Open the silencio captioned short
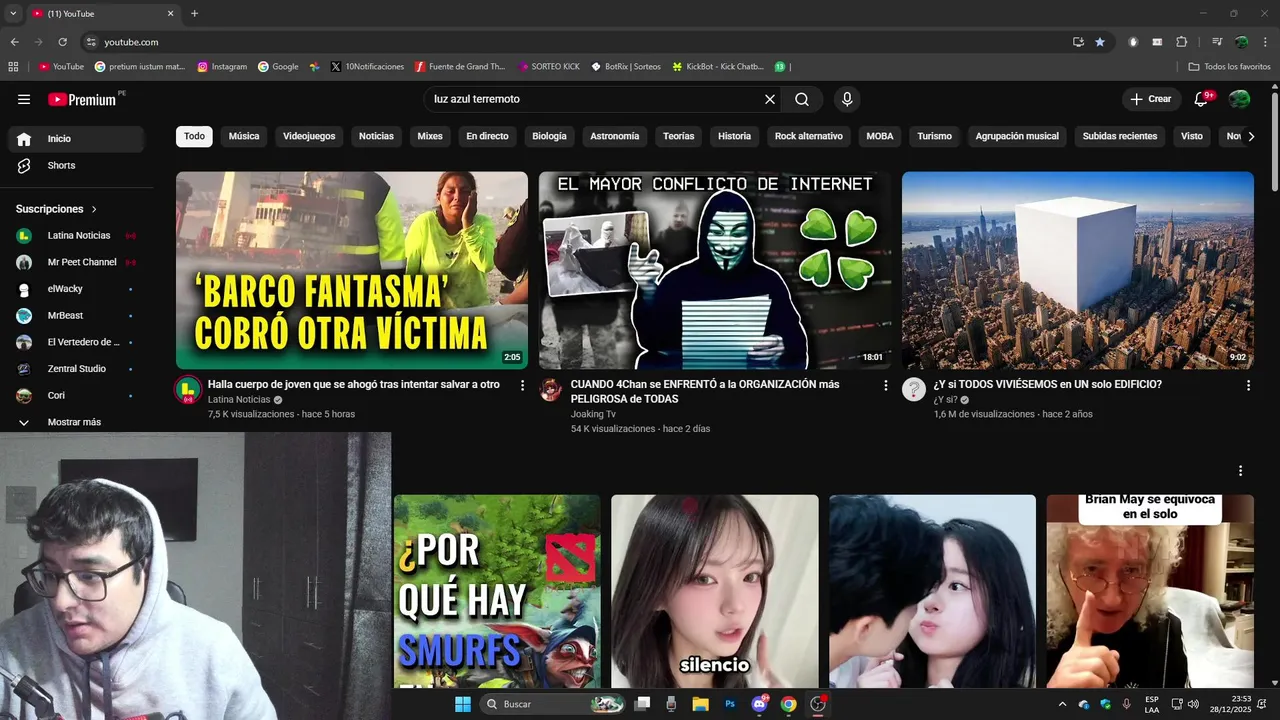The height and width of the screenshot is (720, 1280). [715, 591]
